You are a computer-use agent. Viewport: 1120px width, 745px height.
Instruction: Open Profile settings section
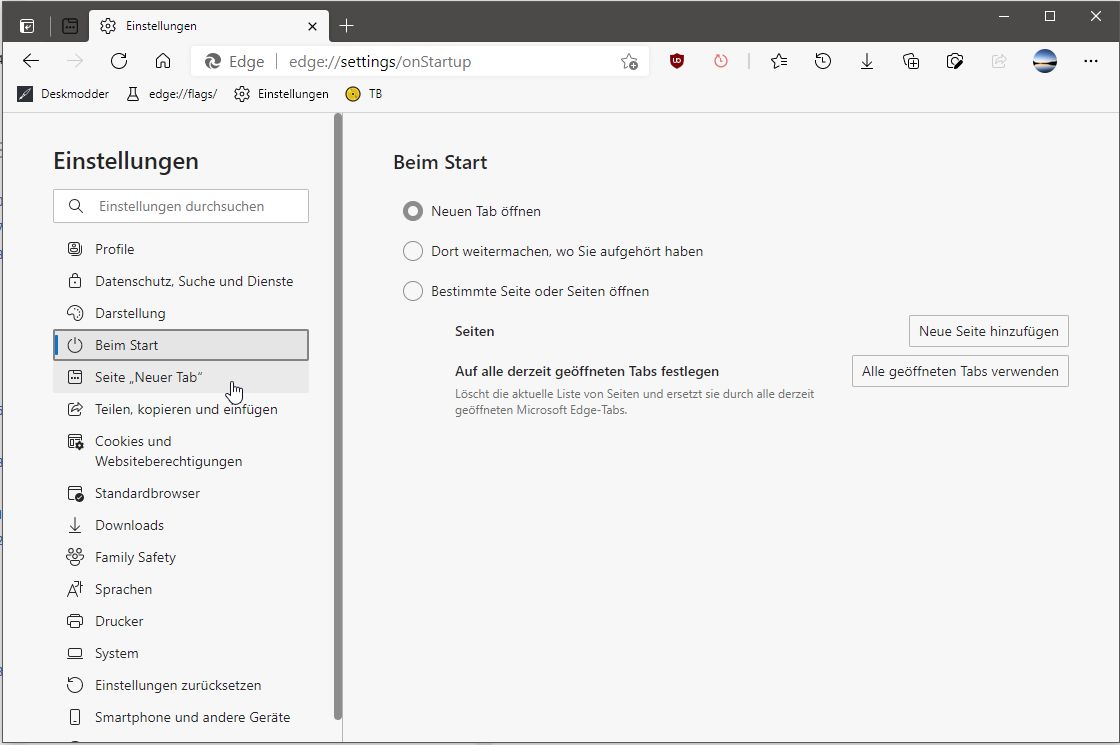tap(181, 249)
